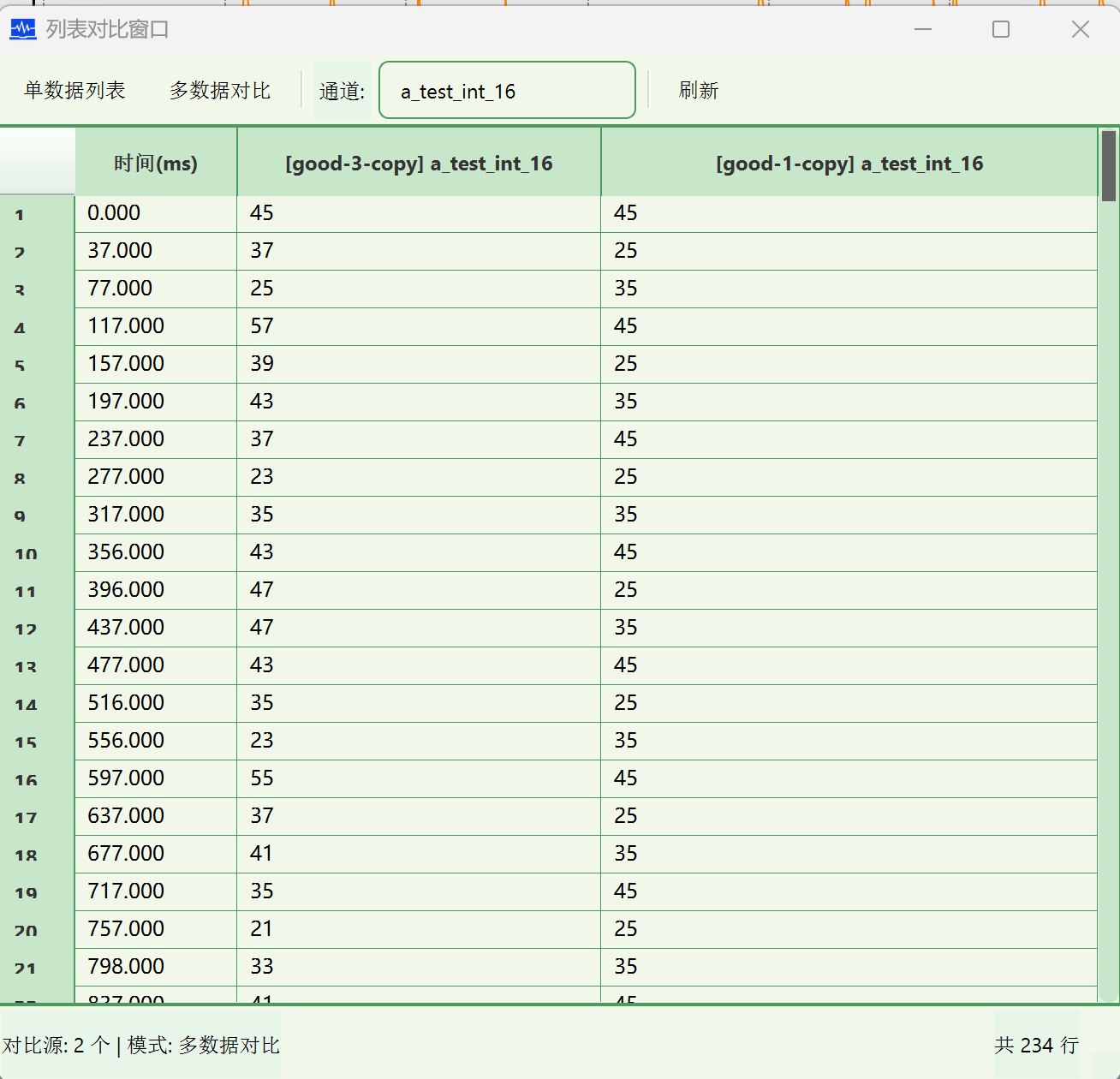Select good-1-copy value 35 in the 437.000 row
Screen dimensions: 1120x1079
(x=849, y=628)
